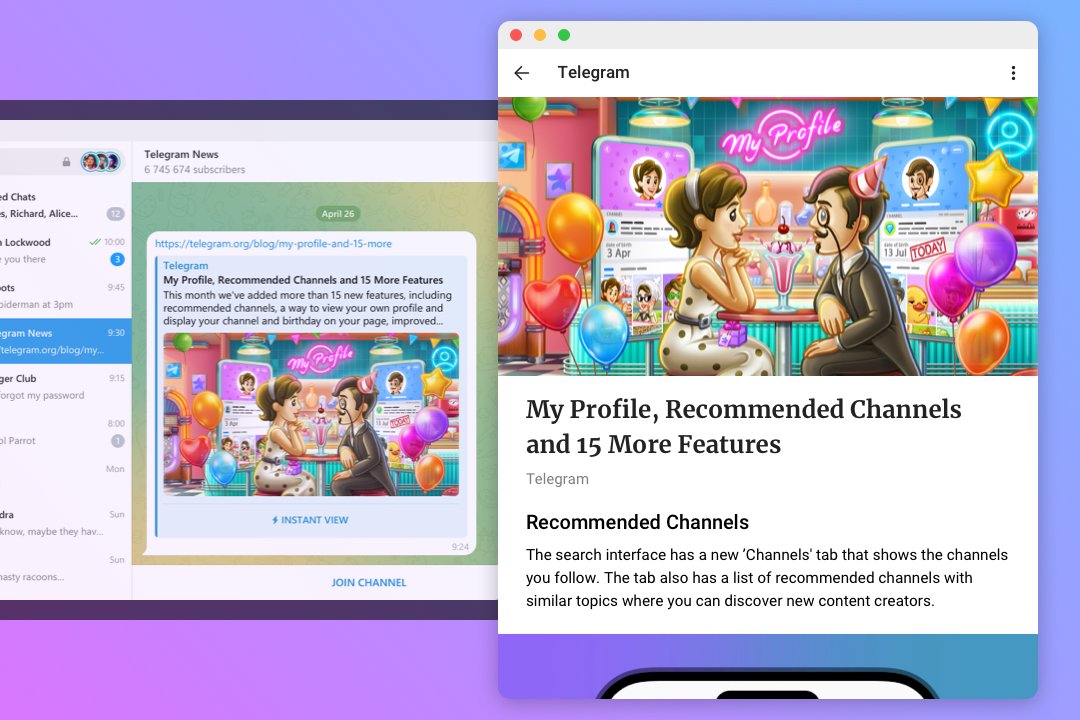Open the three-dot more options menu
The width and height of the screenshot is (1080, 720).
point(1013,73)
